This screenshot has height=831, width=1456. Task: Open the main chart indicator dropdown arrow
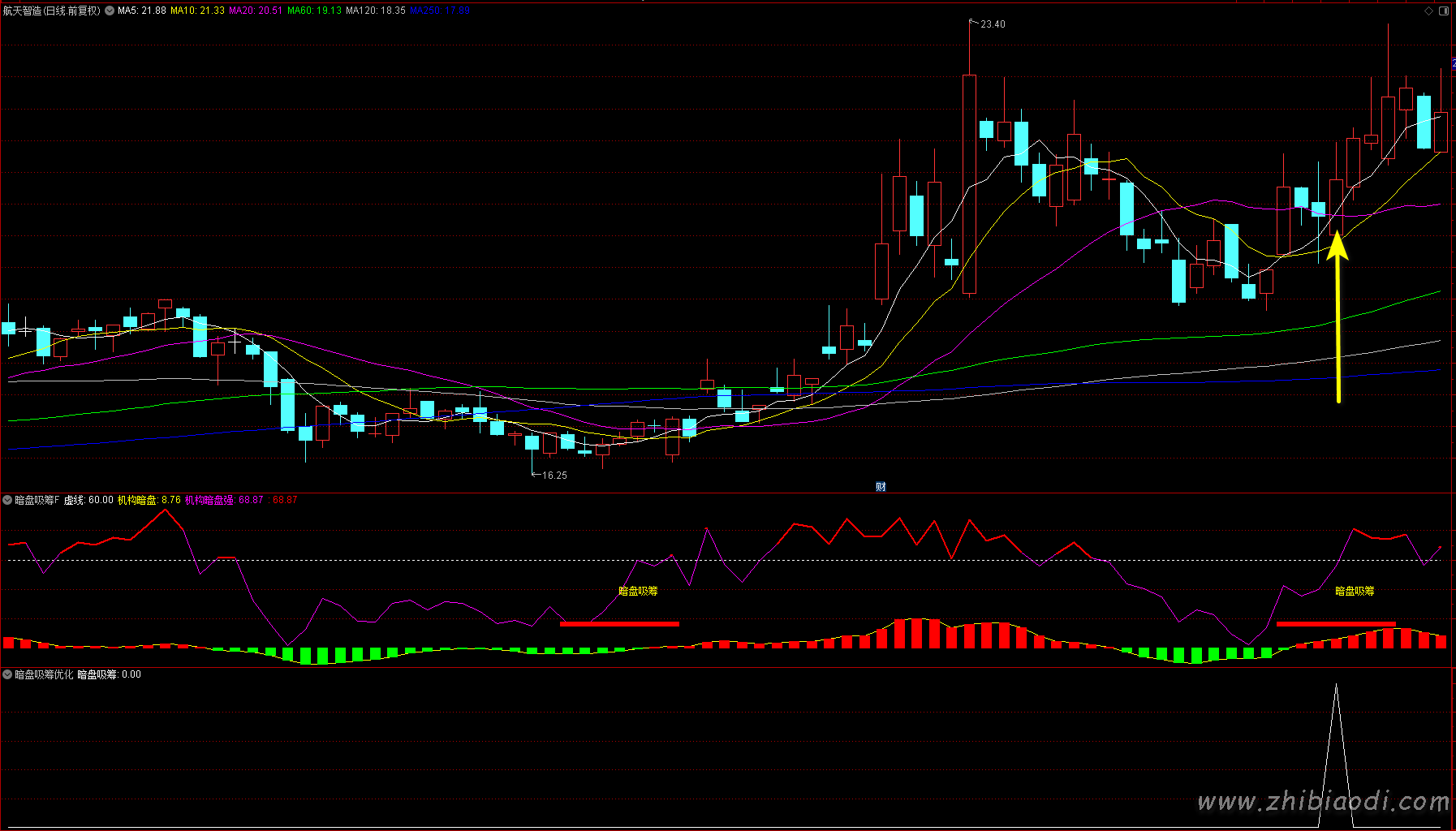[110, 11]
